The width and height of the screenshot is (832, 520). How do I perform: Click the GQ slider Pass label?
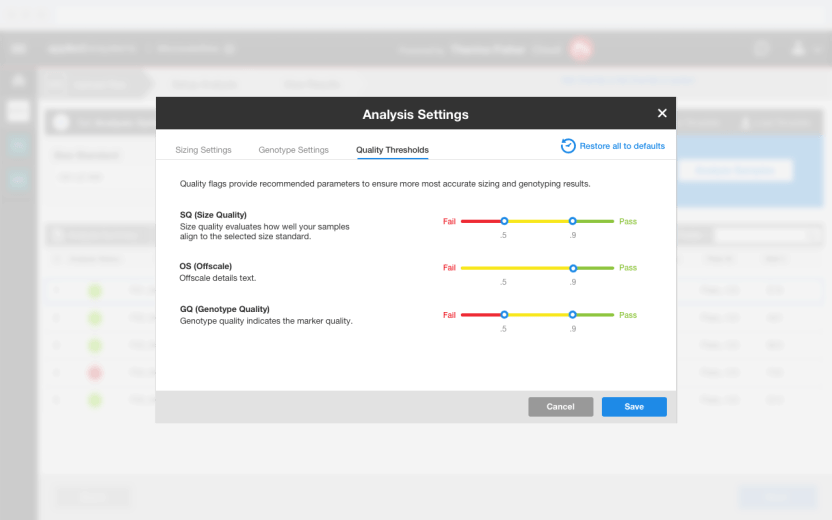click(628, 315)
